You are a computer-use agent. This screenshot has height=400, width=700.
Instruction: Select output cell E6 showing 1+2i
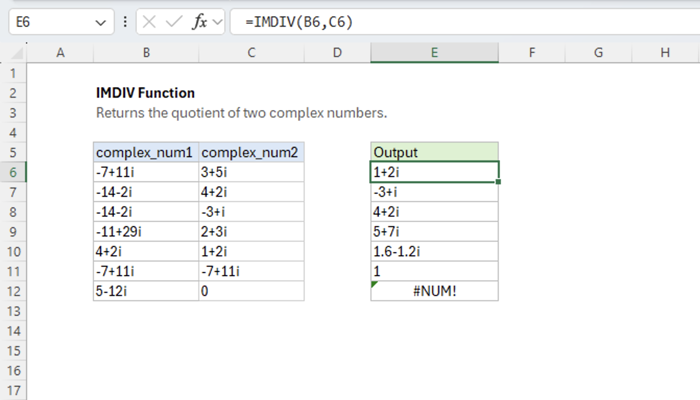click(434, 172)
